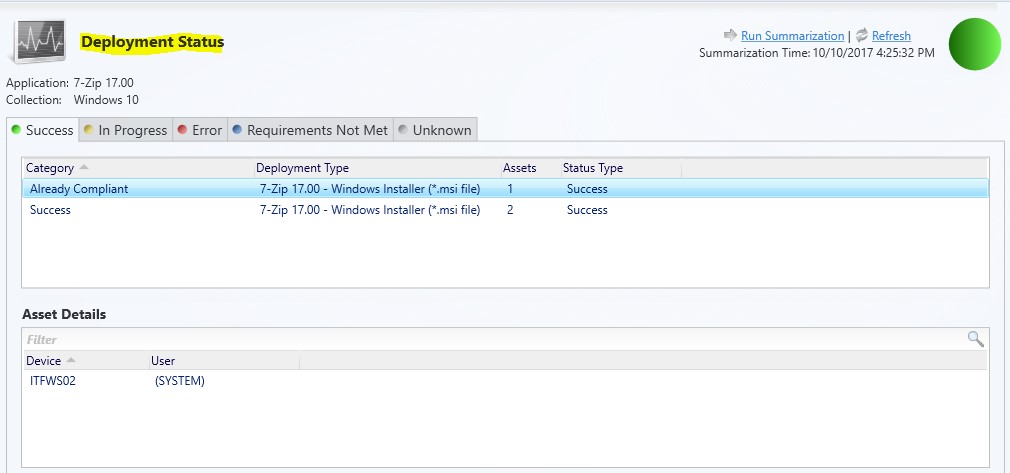Screen dimensions: 1010x473
Task: Click the (SYSTEM) user cell
Action: point(180,381)
